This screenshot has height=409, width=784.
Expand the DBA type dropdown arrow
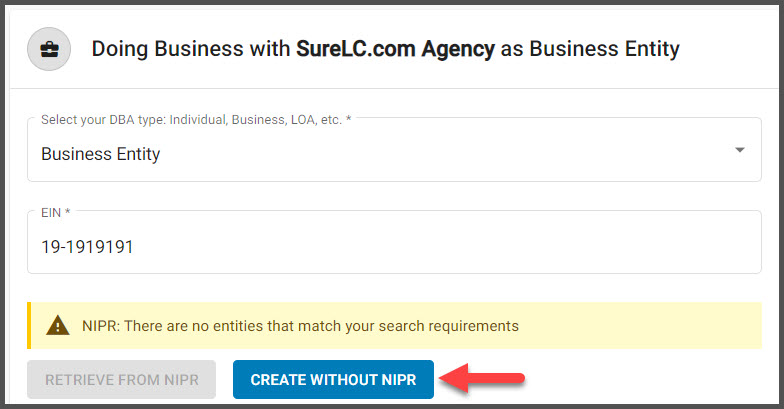(x=740, y=150)
